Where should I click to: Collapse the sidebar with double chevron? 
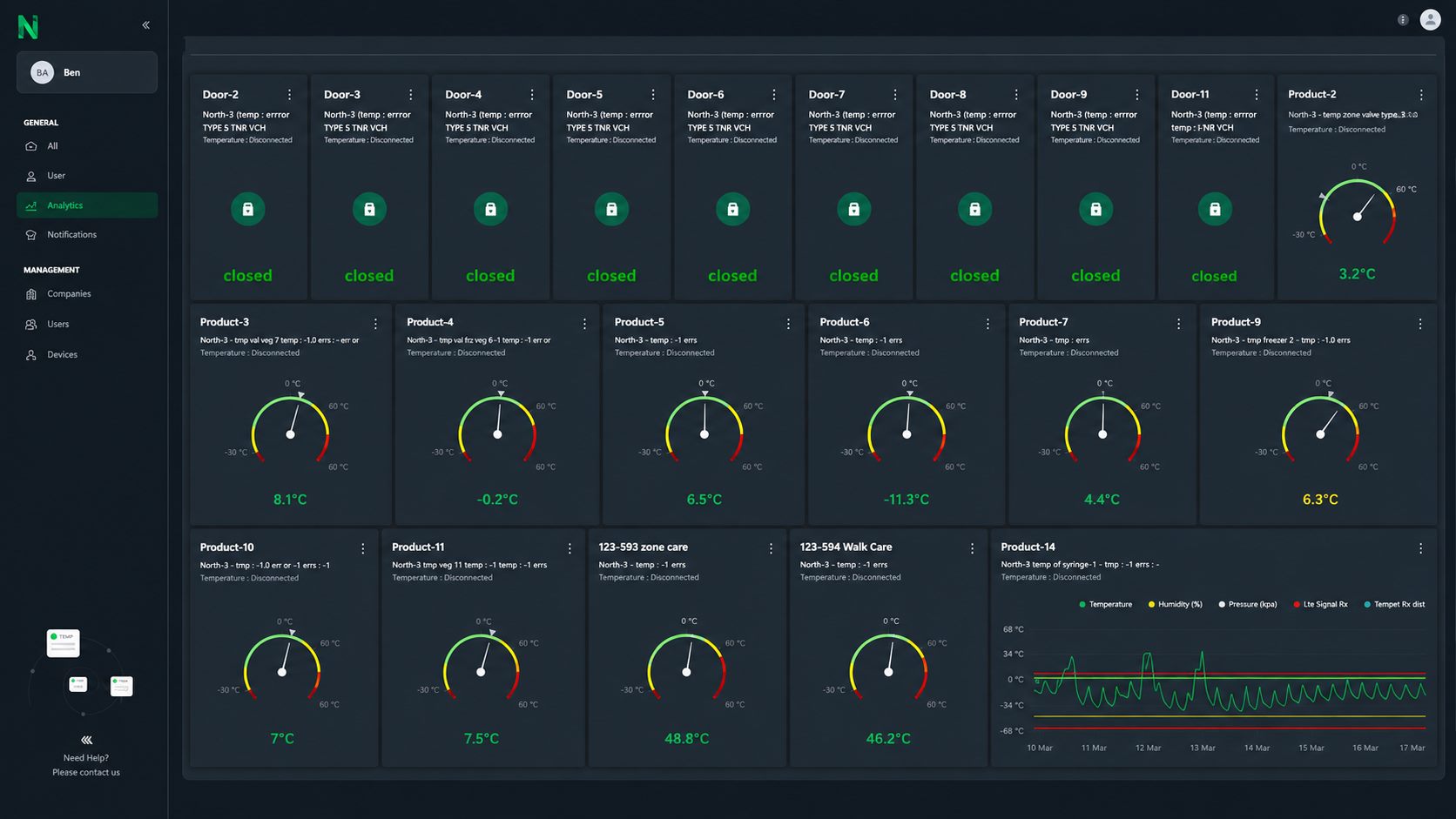(145, 25)
